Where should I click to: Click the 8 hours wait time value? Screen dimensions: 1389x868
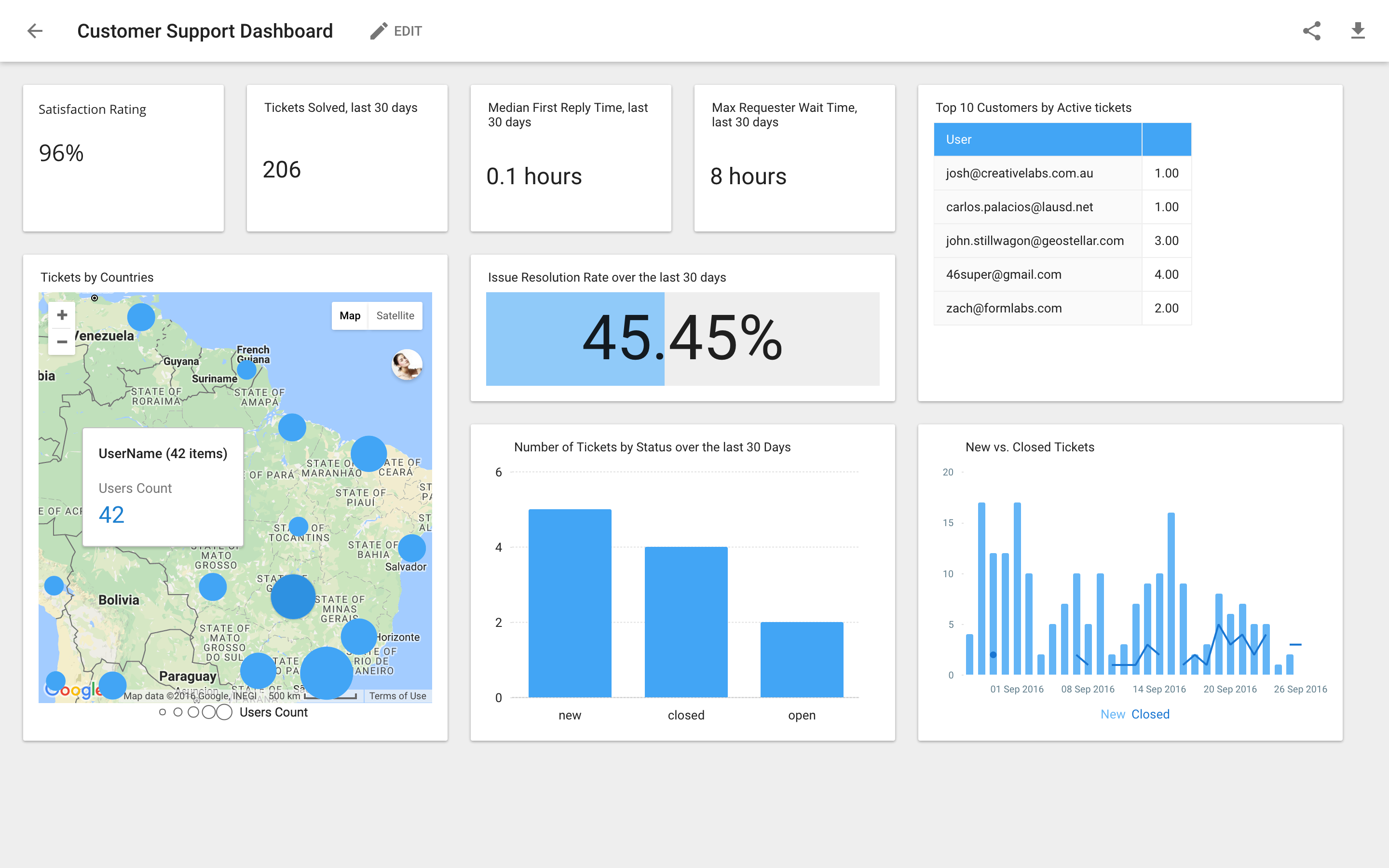[x=748, y=176]
